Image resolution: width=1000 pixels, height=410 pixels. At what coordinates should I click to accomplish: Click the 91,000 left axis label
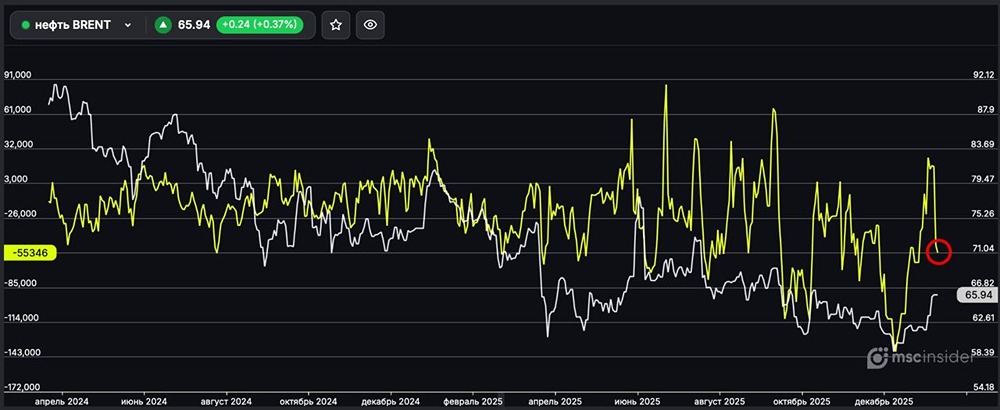[19, 75]
